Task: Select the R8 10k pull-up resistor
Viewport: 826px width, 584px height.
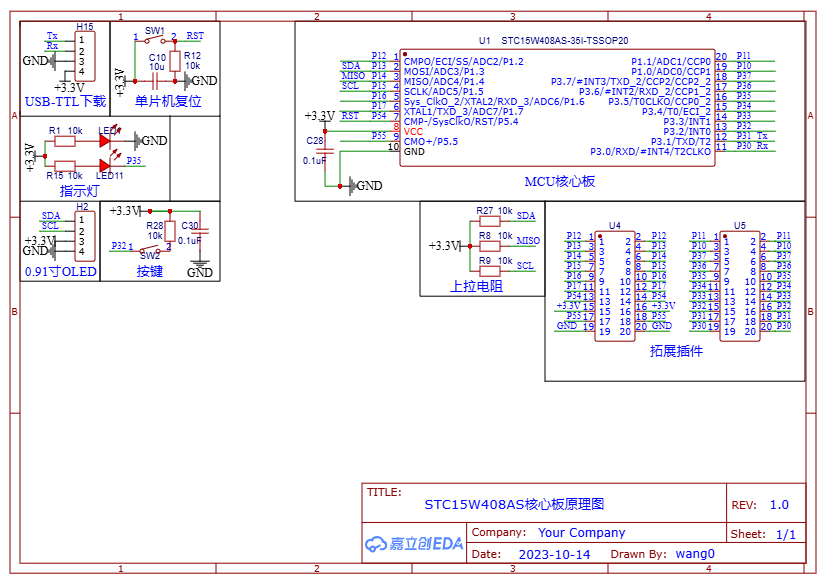Action: 489,246
